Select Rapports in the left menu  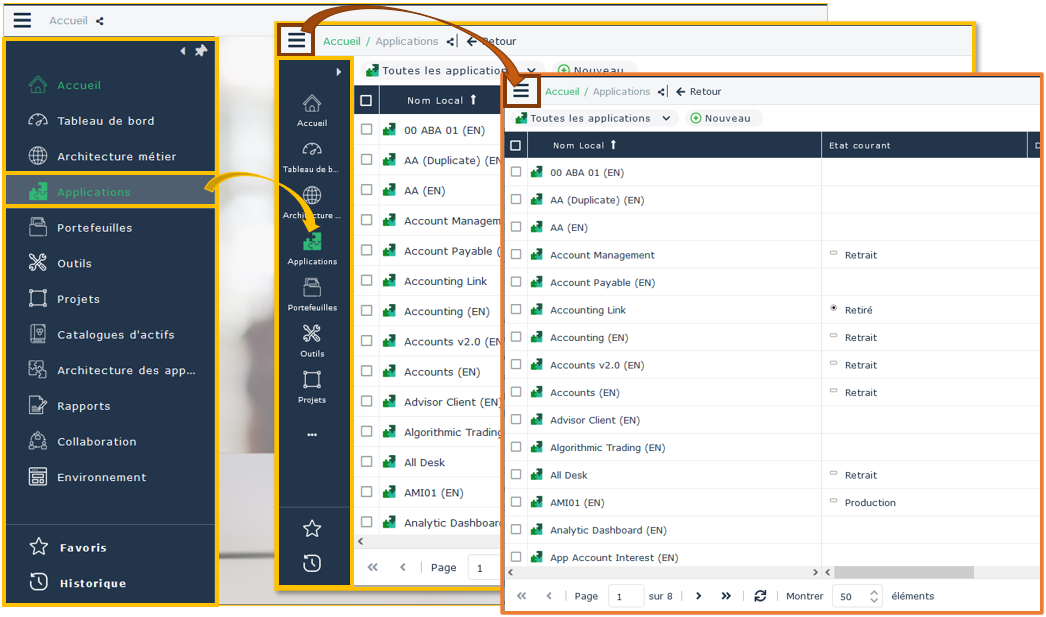(83, 406)
